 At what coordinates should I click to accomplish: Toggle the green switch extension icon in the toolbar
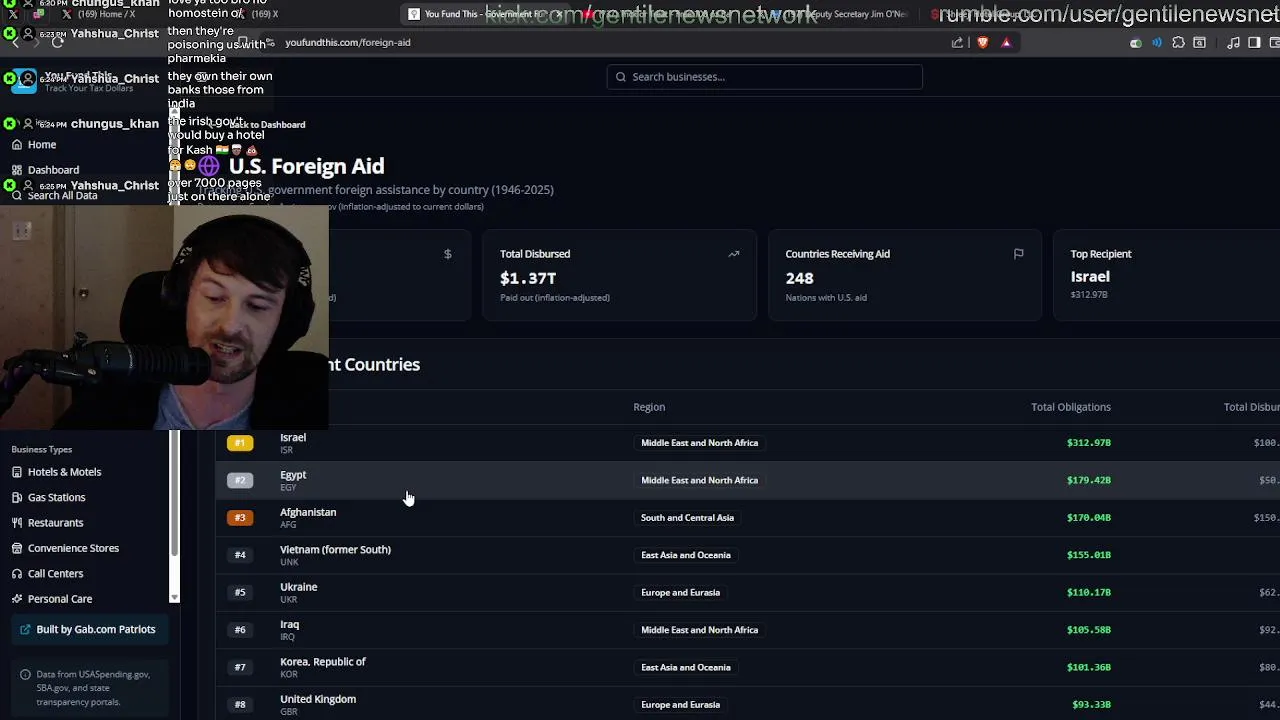pos(1135,43)
